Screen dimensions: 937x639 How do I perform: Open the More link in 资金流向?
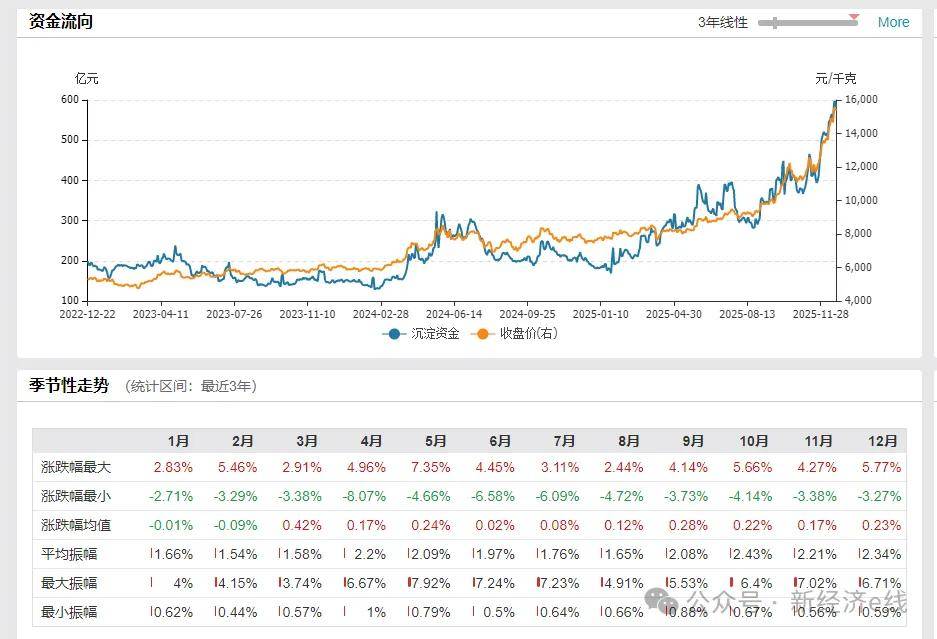point(893,22)
